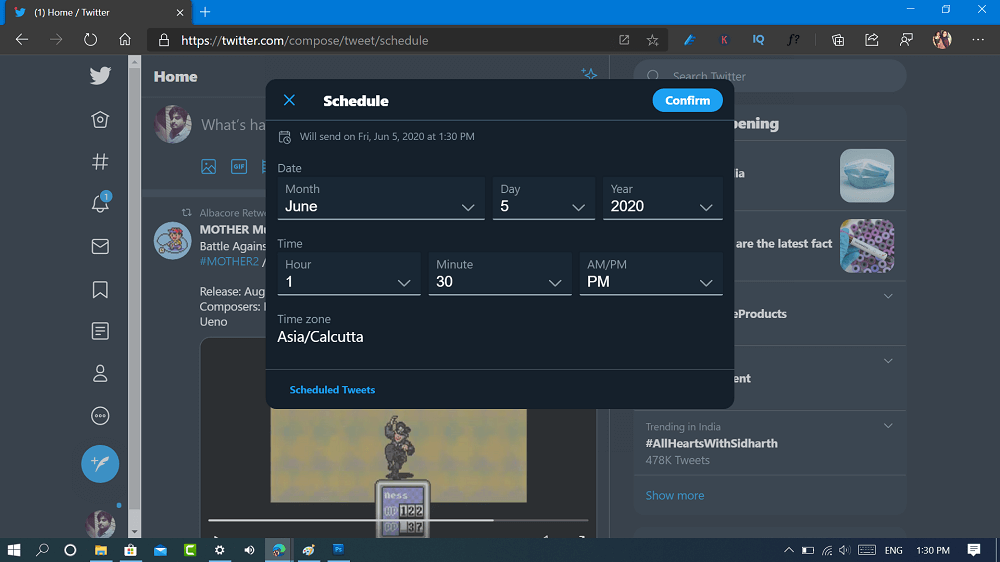The height and width of the screenshot is (562, 1000).
Task: Open Home from the sidebar
Action: tap(100, 119)
